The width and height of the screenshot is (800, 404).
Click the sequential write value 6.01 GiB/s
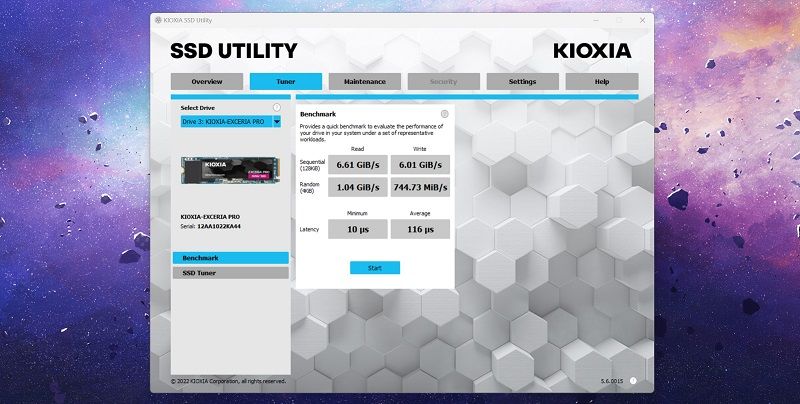click(x=420, y=165)
